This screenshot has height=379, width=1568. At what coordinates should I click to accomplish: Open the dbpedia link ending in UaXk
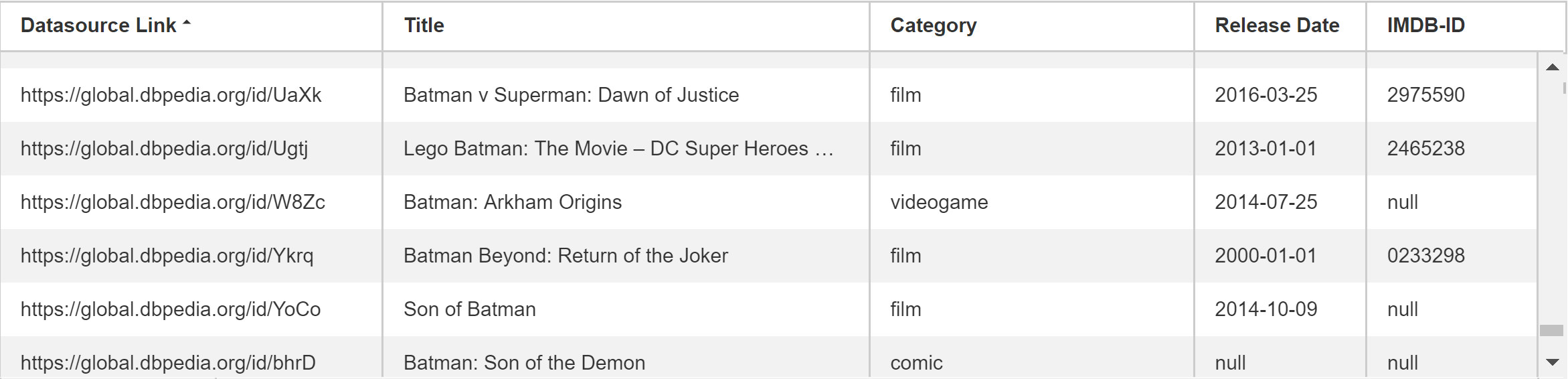point(171,95)
